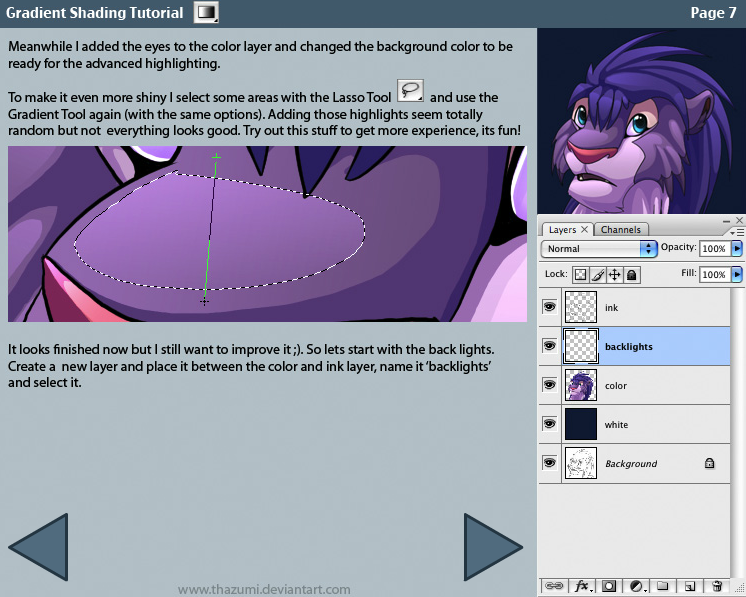Open the Normal blend mode dropdown
The image size is (746, 597).
pos(599,249)
